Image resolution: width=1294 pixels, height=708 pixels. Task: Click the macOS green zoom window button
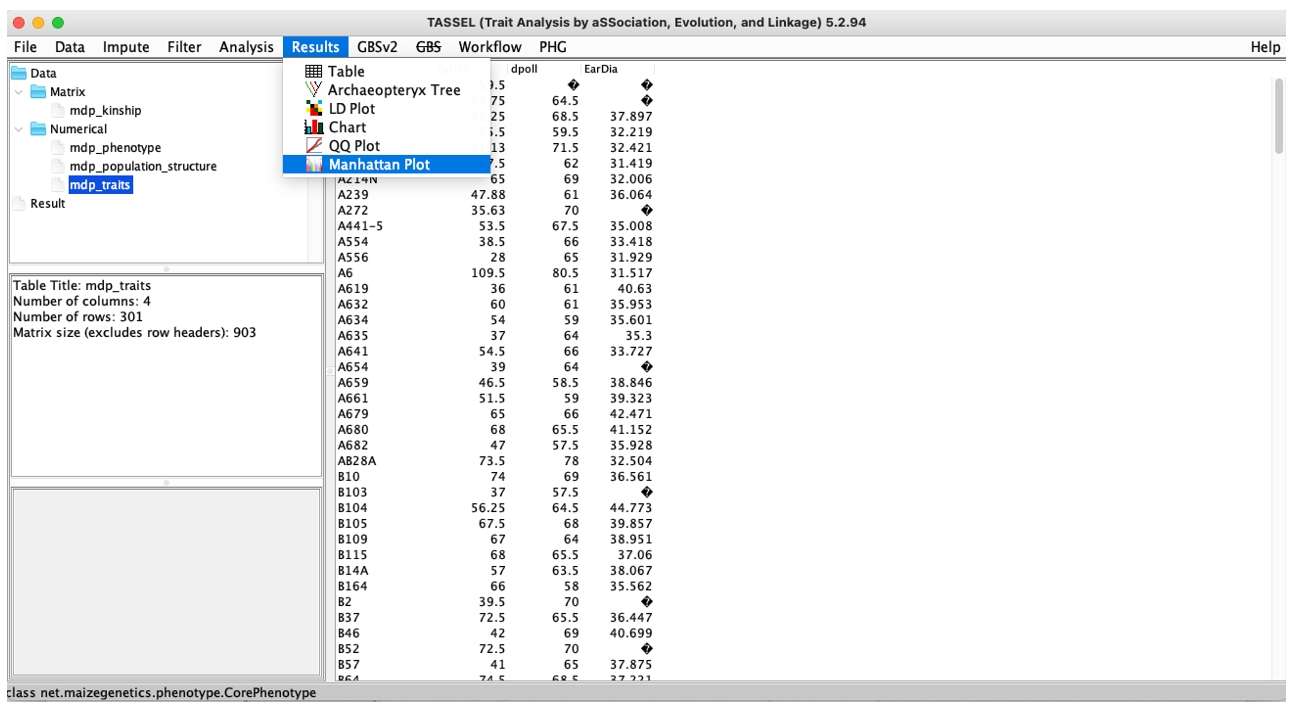(x=58, y=22)
